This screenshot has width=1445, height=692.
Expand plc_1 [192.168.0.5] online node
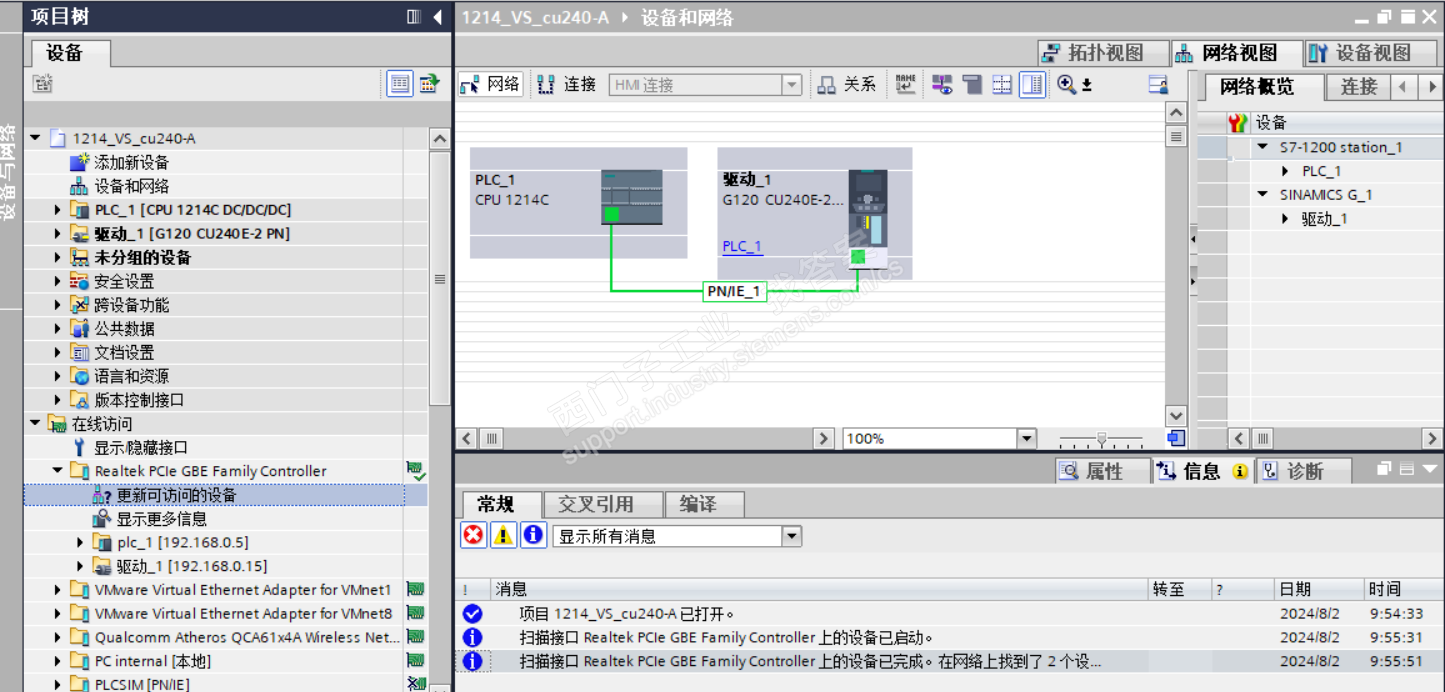81,542
